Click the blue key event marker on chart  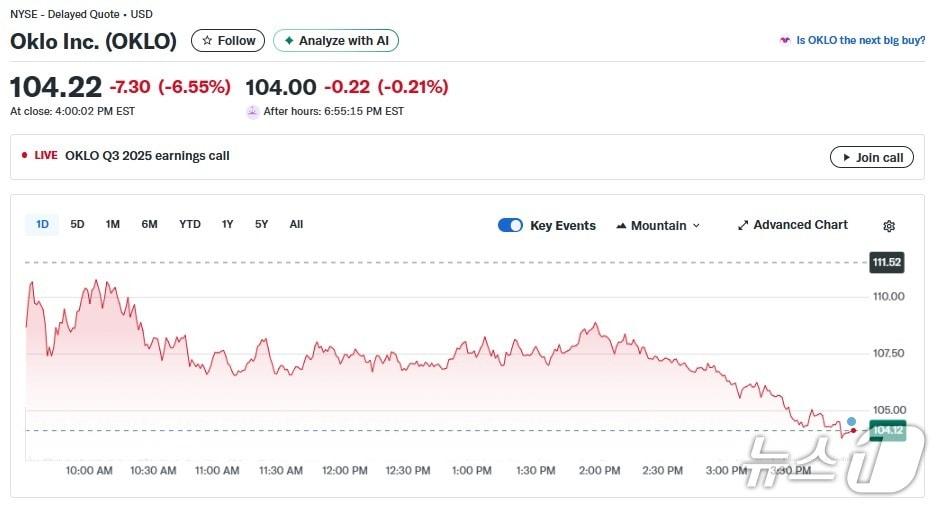[851, 421]
